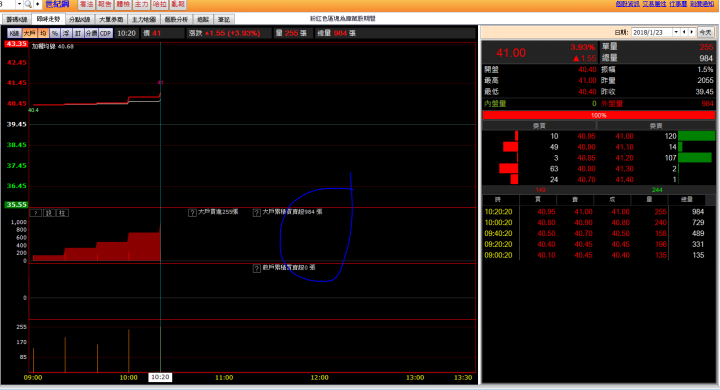Viewport: 720px width, 390px height.
Task: Go to next date with right arrow
Action: point(692,32)
